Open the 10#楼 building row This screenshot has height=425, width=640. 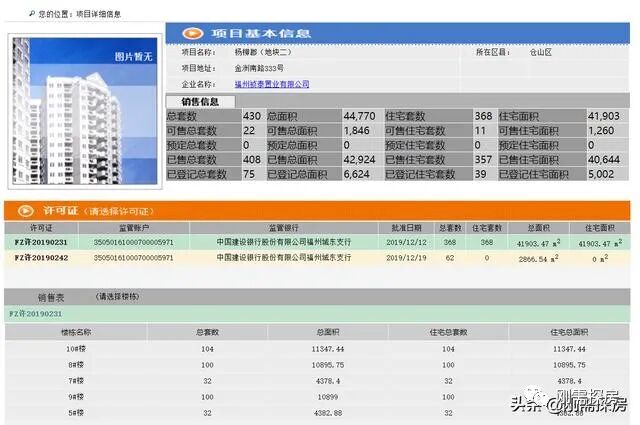coord(317,349)
